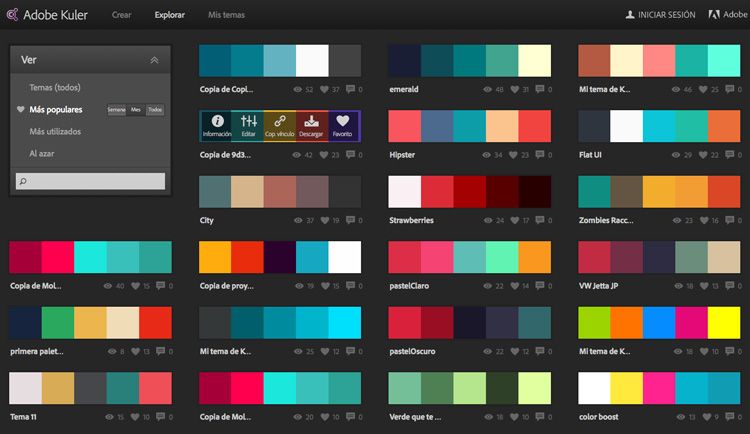Image resolution: width=750 pixels, height=434 pixels.
Task: Click the heart icon under pastelOscuro
Action: point(515,351)
